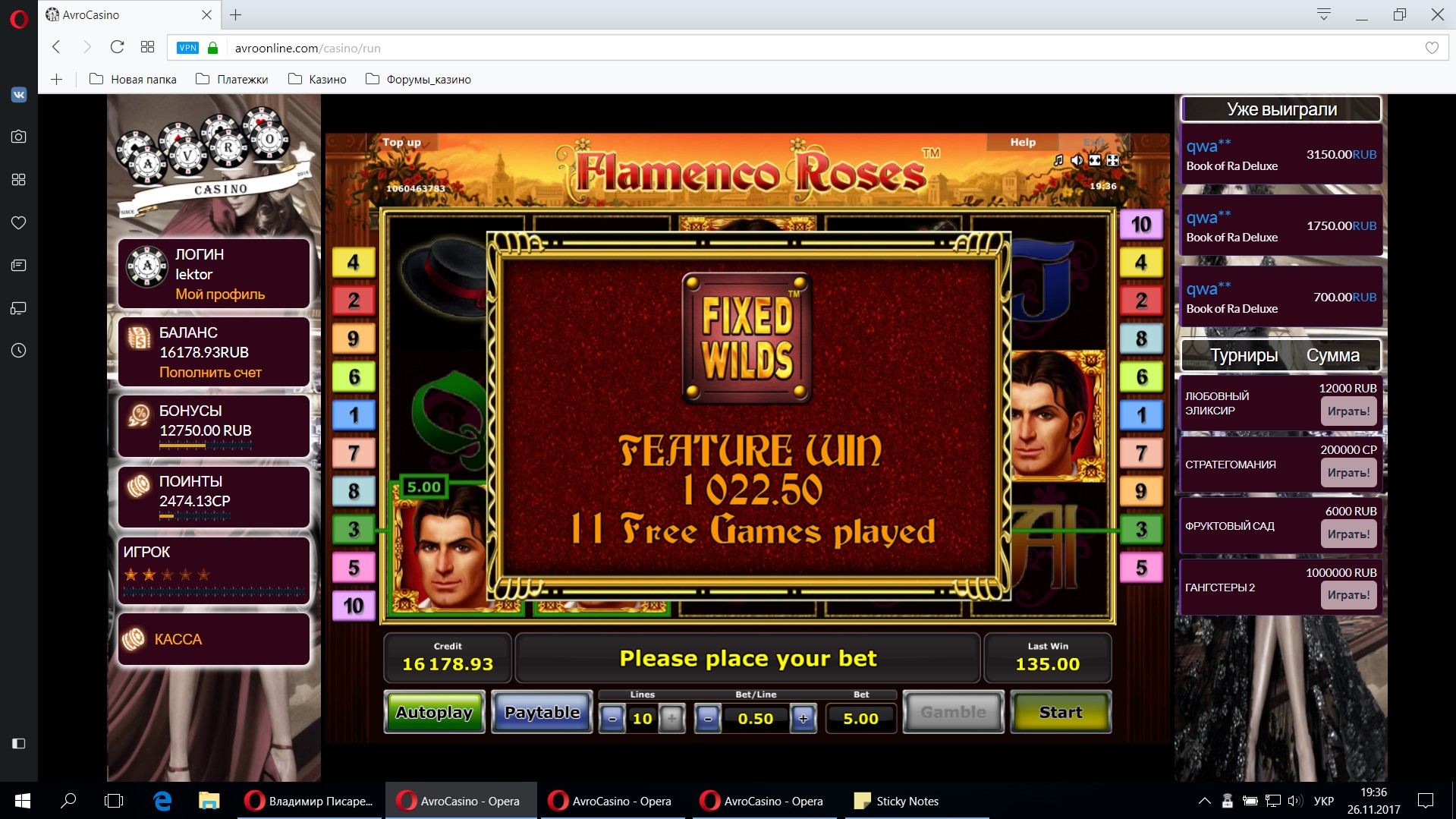Click Top up in the game header
Screen dimensions: 1456x819
point(401,142)
